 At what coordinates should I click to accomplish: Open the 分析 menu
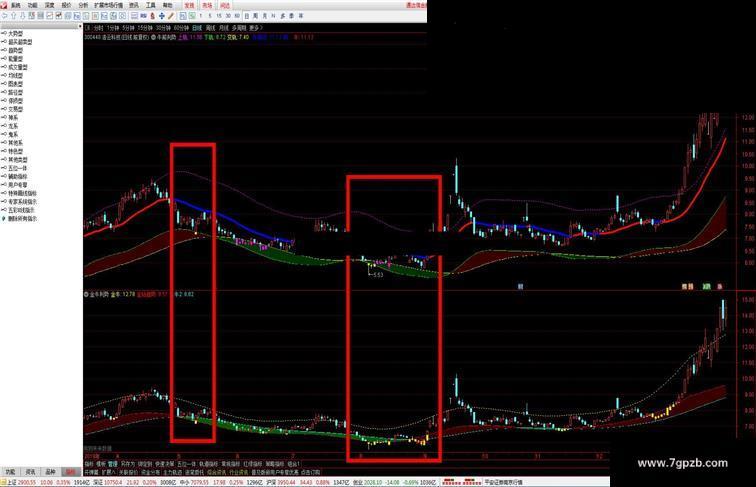83,5
